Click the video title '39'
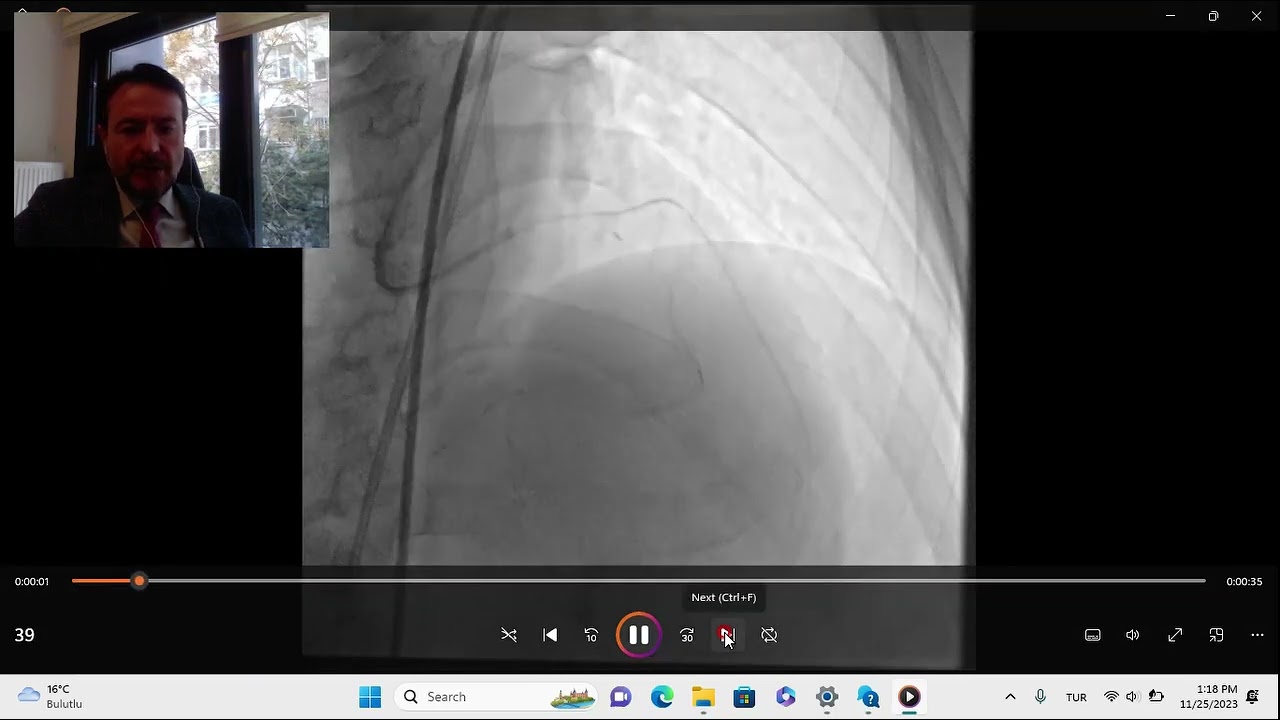The height and width of the screenshot is (720, 1280). point(24,635)
